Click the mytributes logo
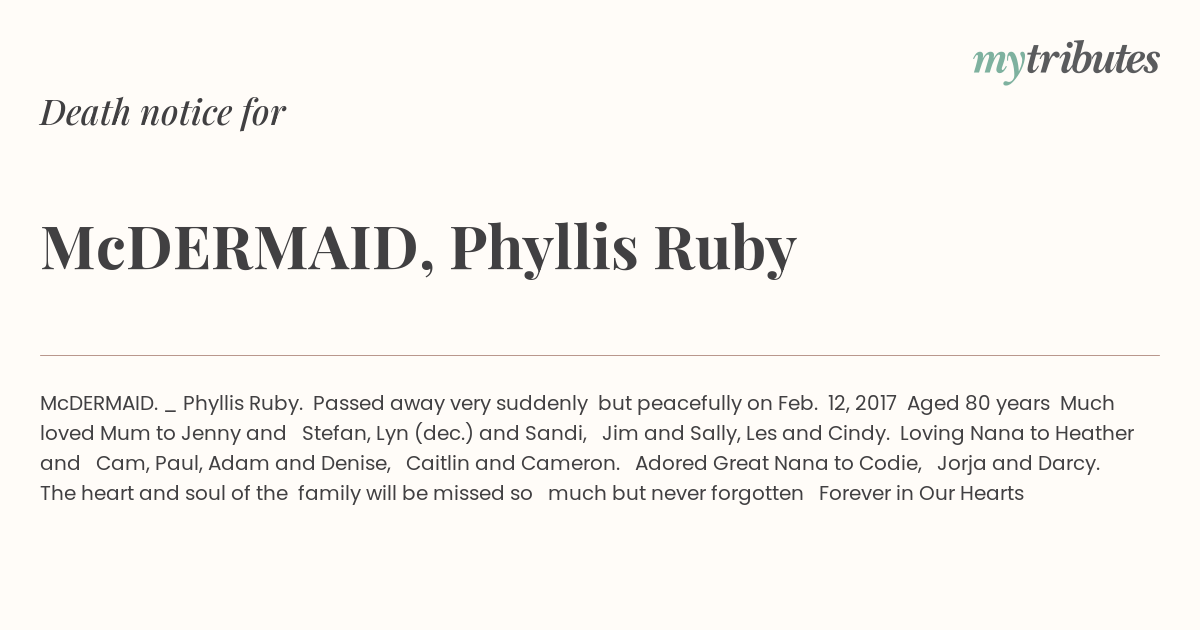The image size is (1200, 630). 1066,62
